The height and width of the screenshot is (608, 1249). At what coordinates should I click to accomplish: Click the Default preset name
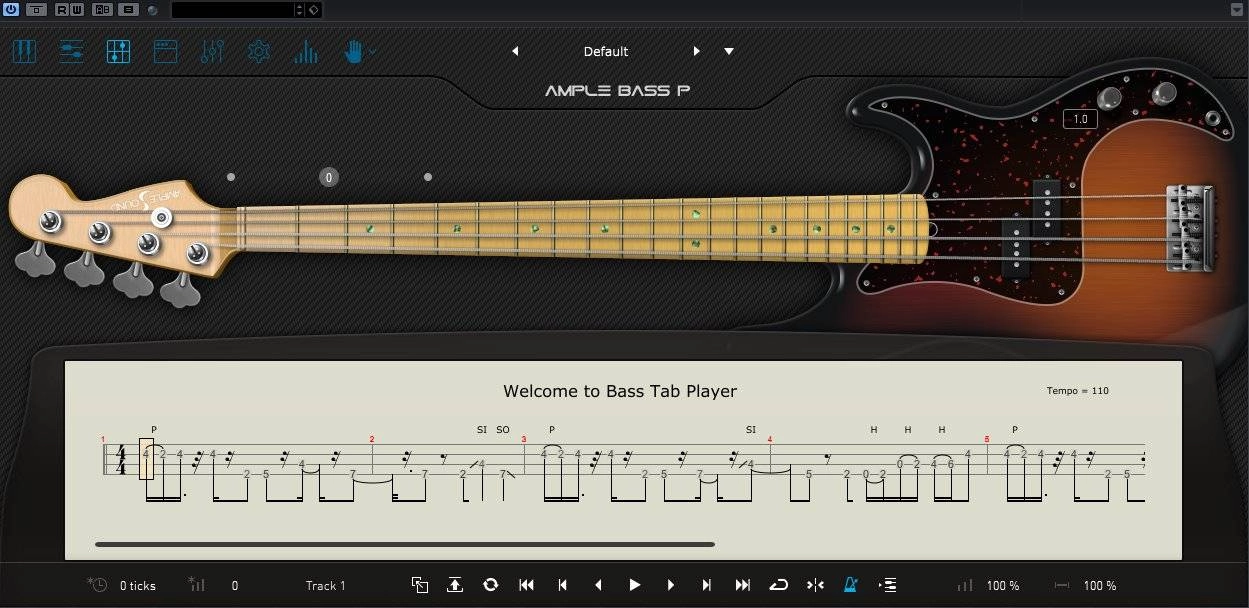(x=606, y=51)
